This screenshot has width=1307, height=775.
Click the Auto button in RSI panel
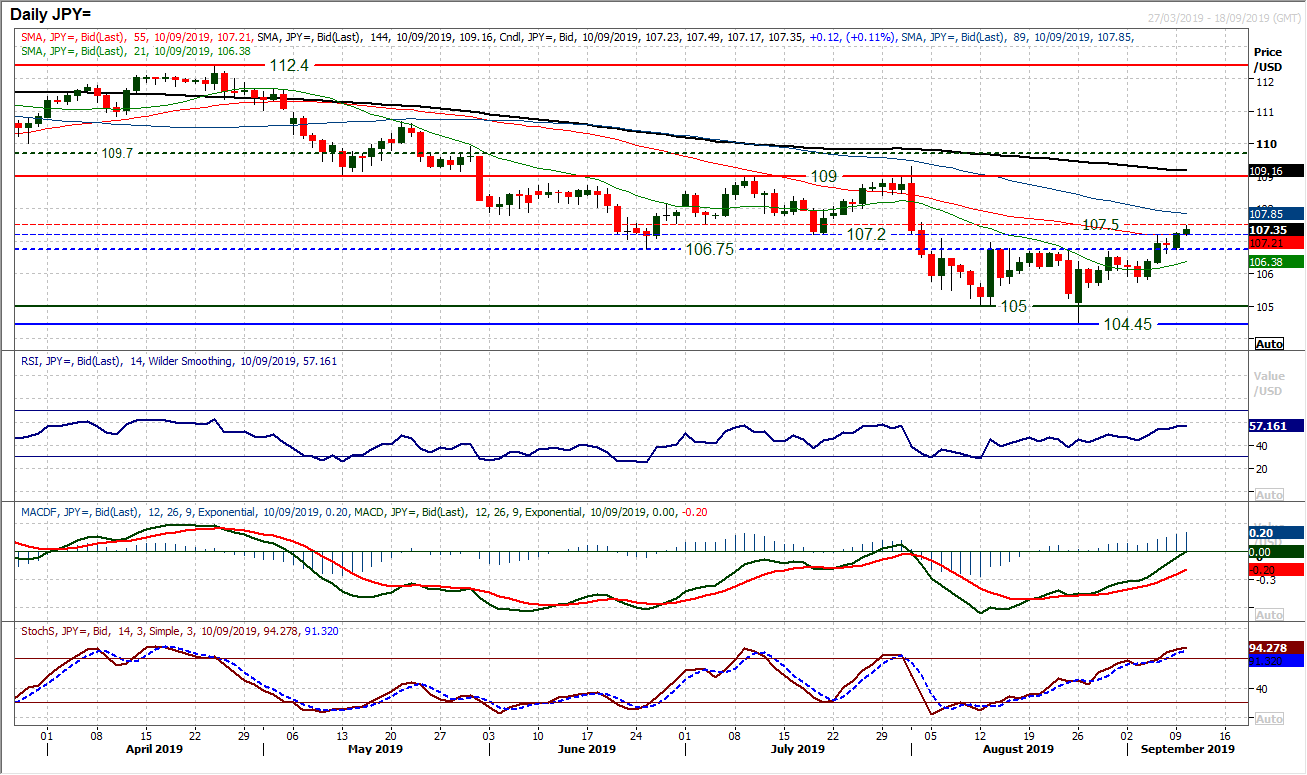coord(1268,496)
